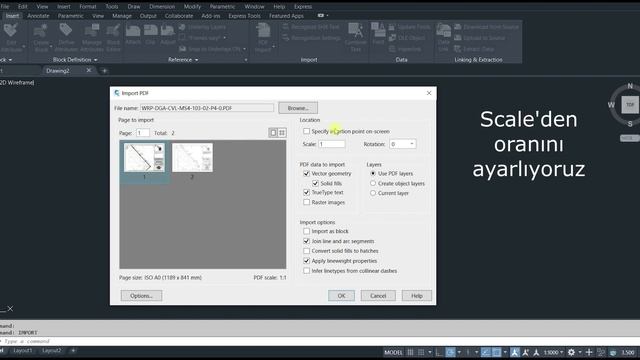Switch to Drawing2 file tab
The width and height of the screenshot is (640, 360).
point(58,71)
